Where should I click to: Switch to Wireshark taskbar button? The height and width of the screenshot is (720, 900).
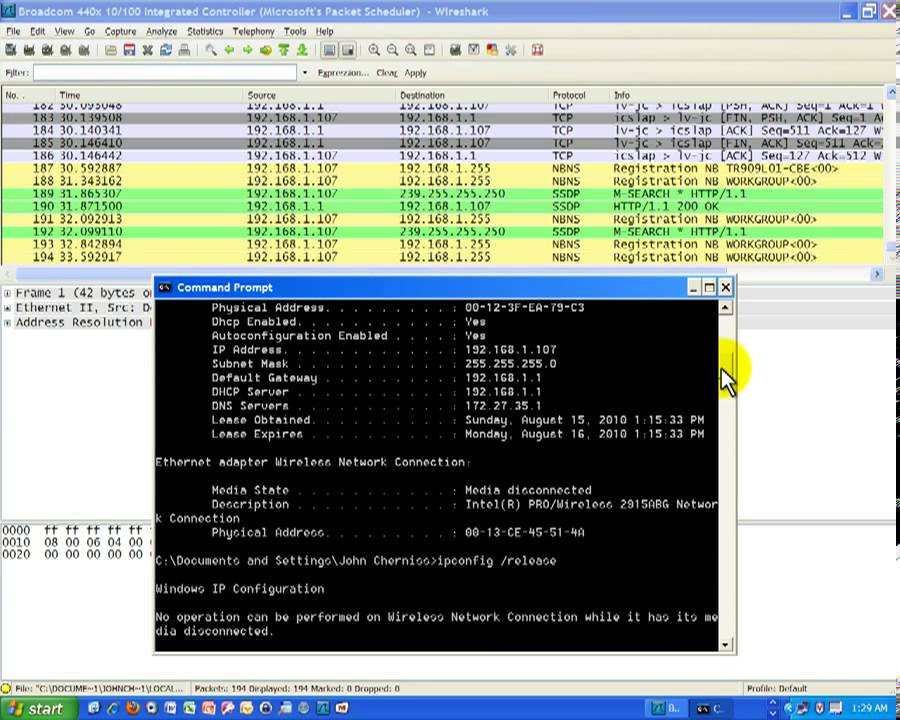(665, 709)
